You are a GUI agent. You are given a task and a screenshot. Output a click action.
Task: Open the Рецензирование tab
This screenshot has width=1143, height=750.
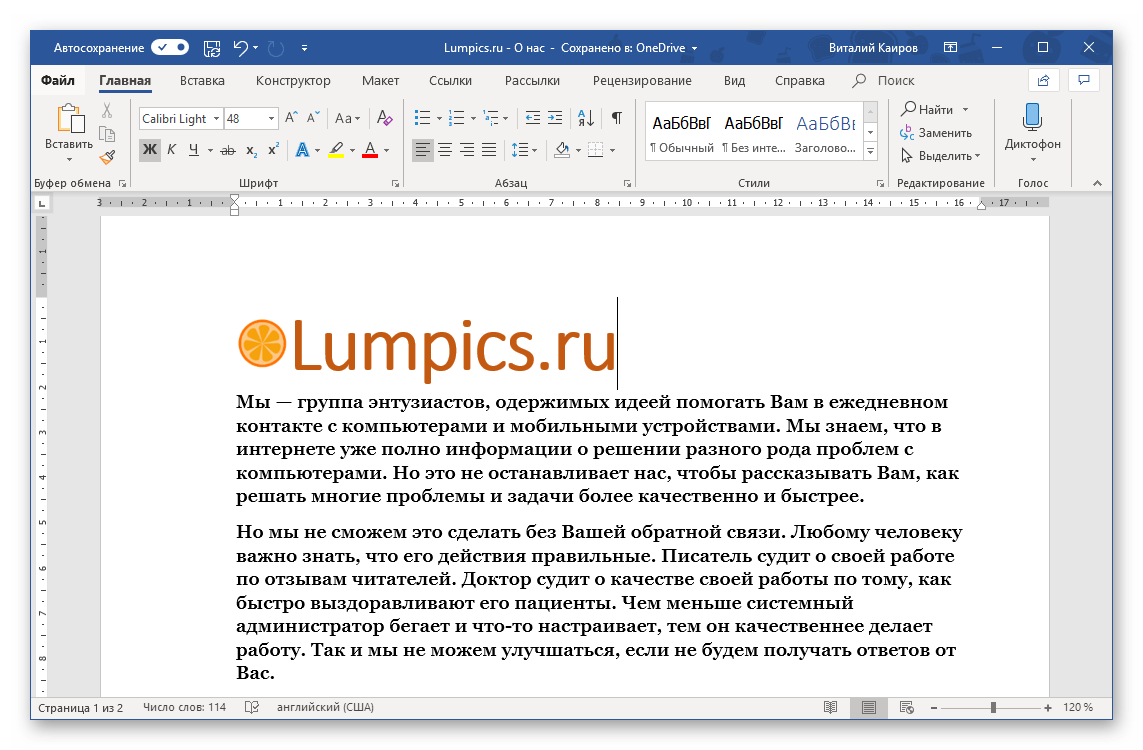(641, 81)
